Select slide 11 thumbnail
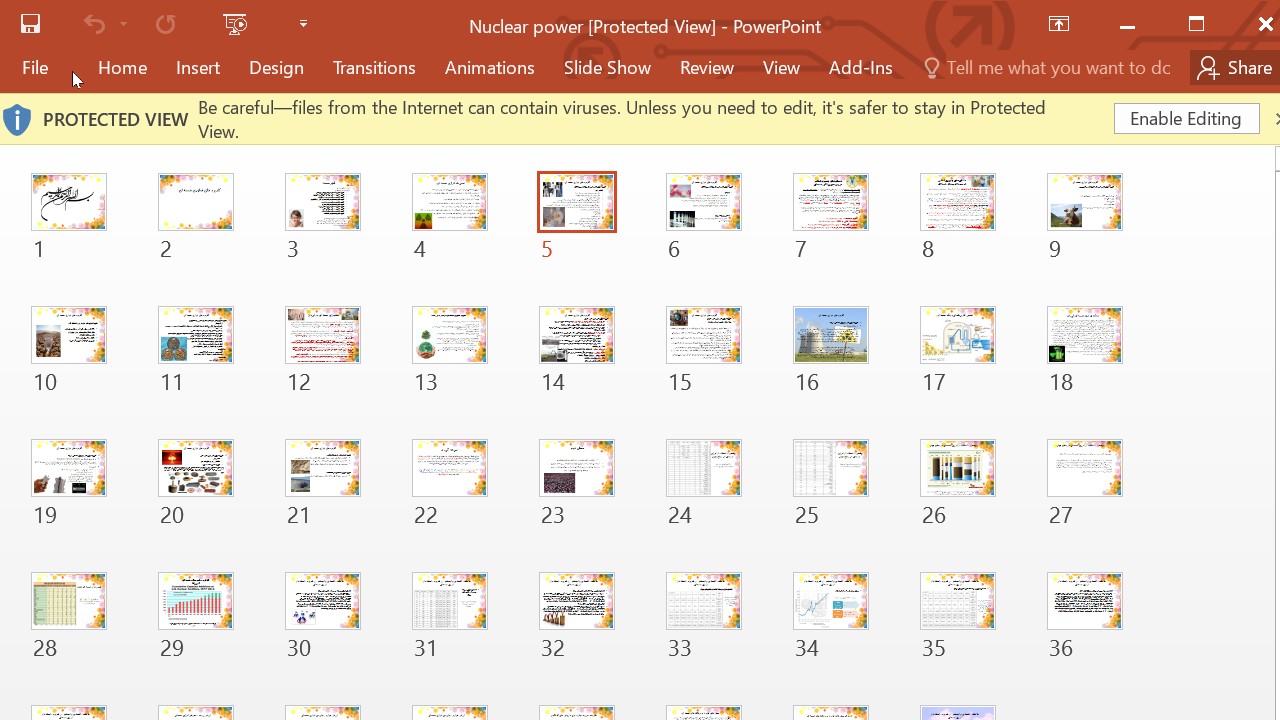The image size is (1280, 720). [196, 335]
